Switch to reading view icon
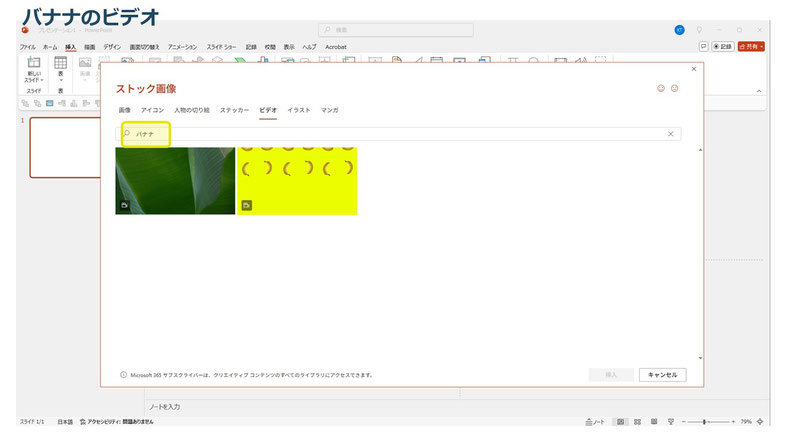This screenshot has width=785, height=442. tap(654, 422)
